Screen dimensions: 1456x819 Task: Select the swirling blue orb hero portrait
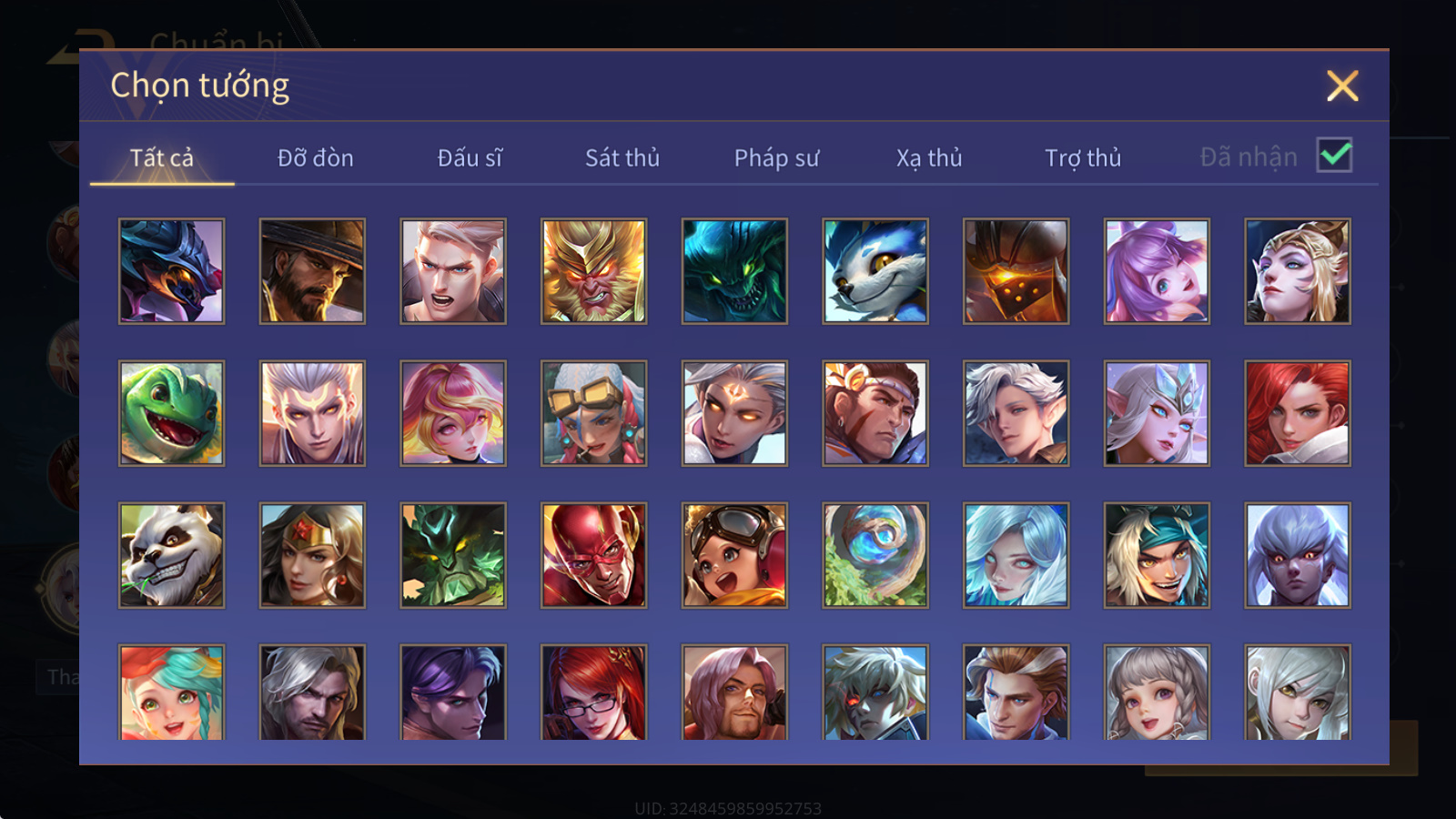point(875,555)
